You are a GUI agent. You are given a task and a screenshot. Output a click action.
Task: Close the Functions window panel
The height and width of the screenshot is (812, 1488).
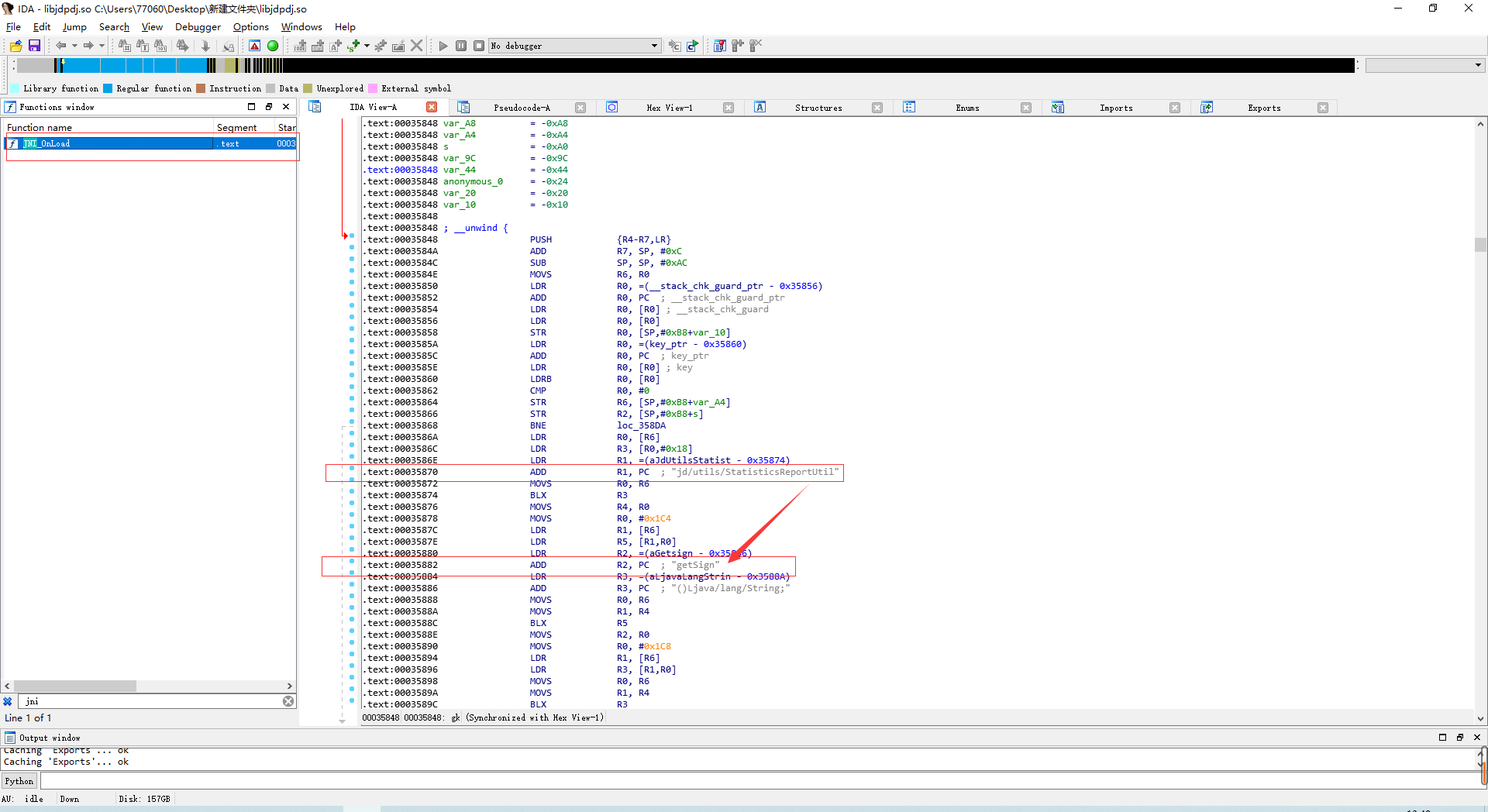point(286,106)
